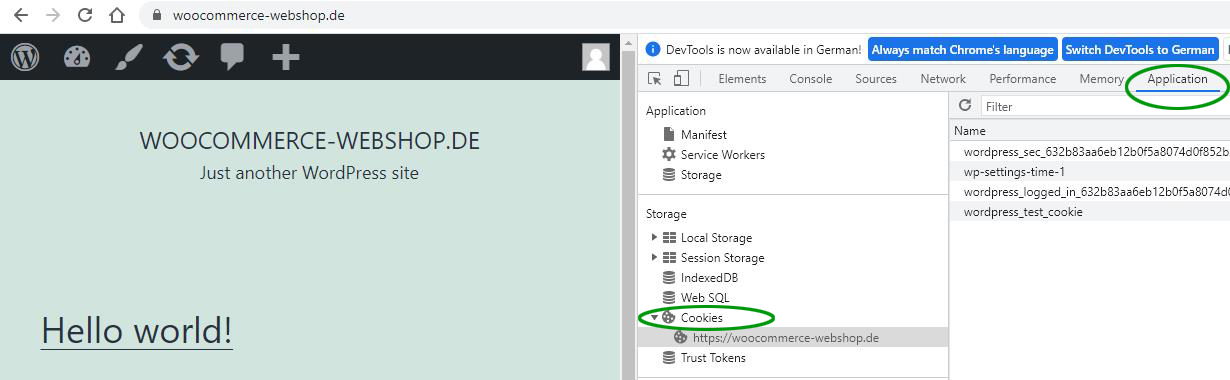Select the wordpress_test_cookie row
The width and height of the screenshot is (1230, 380).
(1090, 212)
